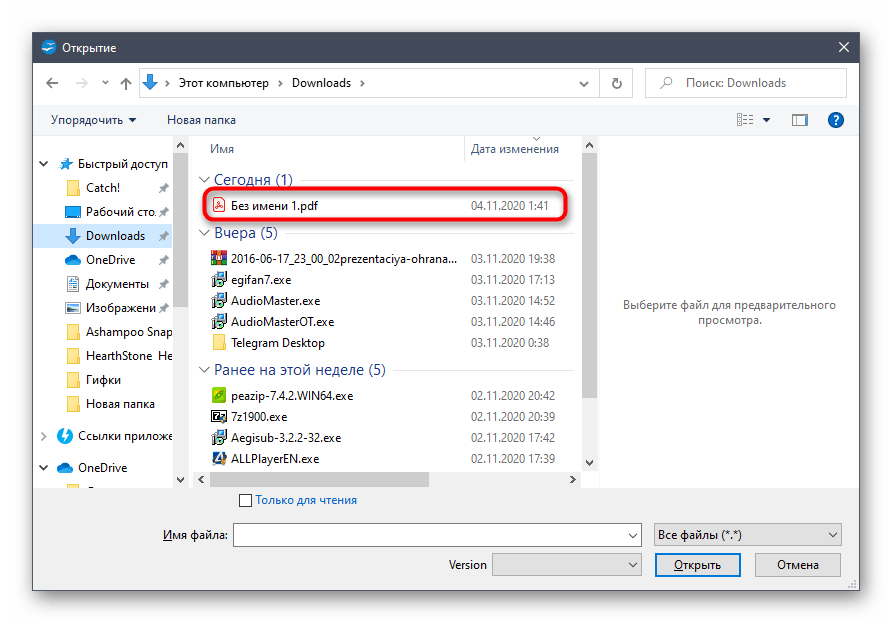This screenshot has width=892, height=623.
Task: Click 'Этот компьютер' breadcrumb
Action: tap(224, 83)
